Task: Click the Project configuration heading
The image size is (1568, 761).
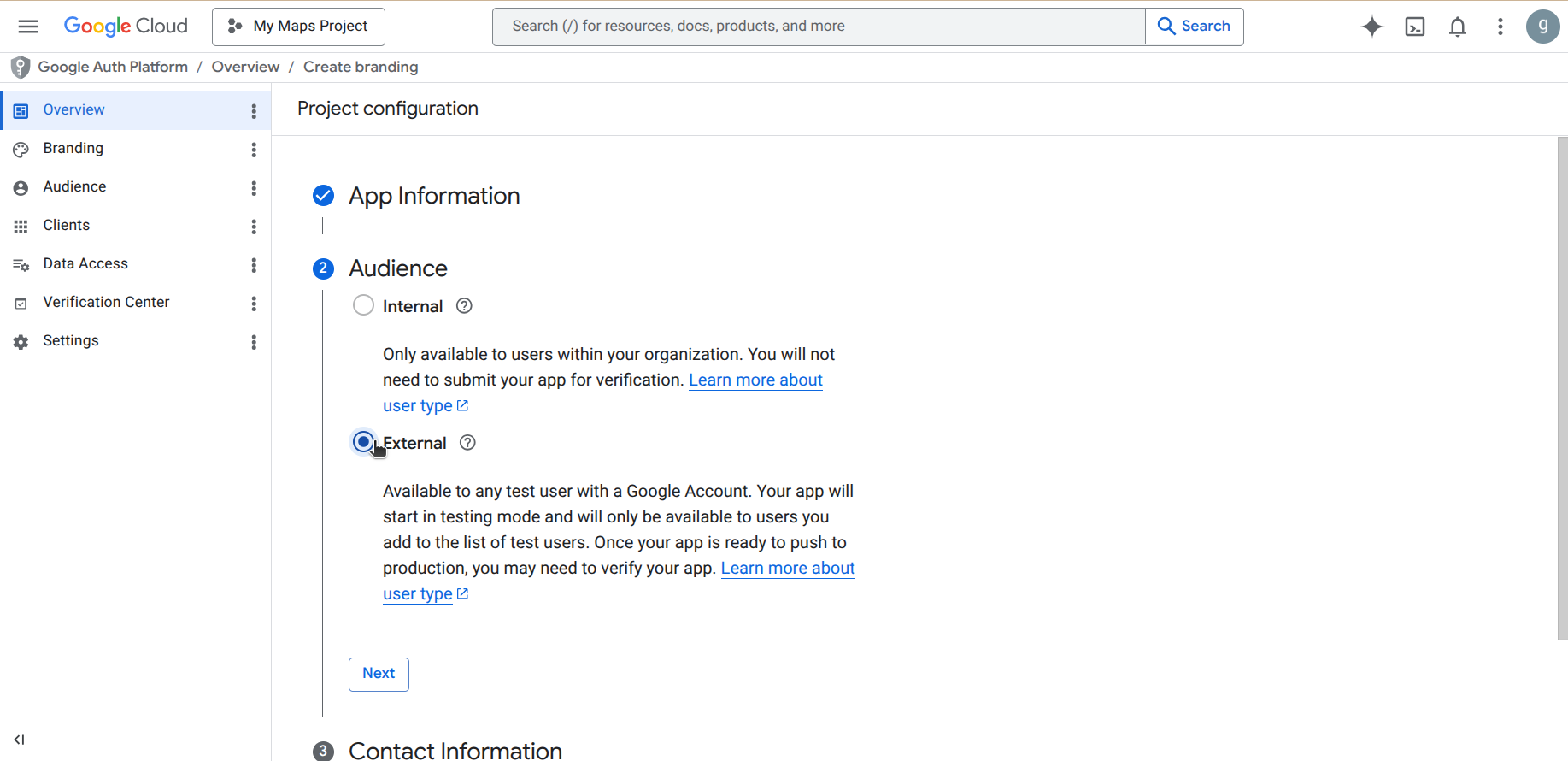Action: pyautogui.click(x=388, y=109)
